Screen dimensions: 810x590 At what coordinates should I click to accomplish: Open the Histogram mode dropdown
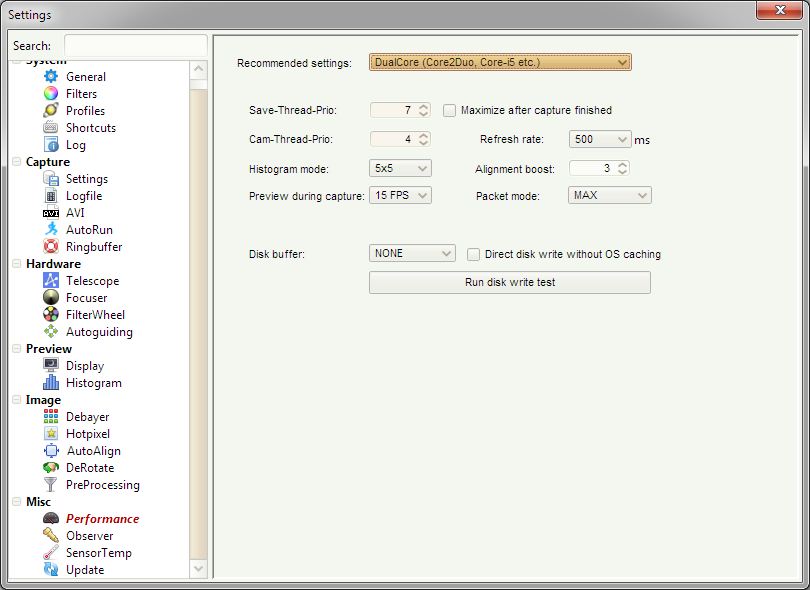(400, 168)
